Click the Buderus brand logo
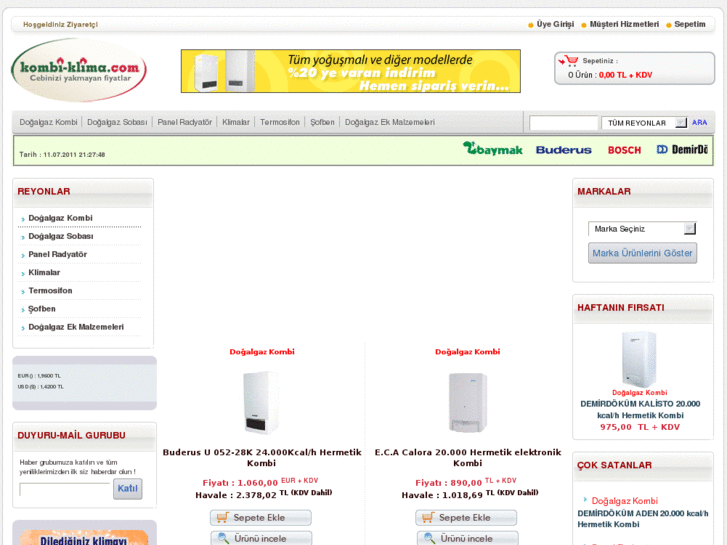727x545 pixels. pyautogui.click(x=563, y=150)
